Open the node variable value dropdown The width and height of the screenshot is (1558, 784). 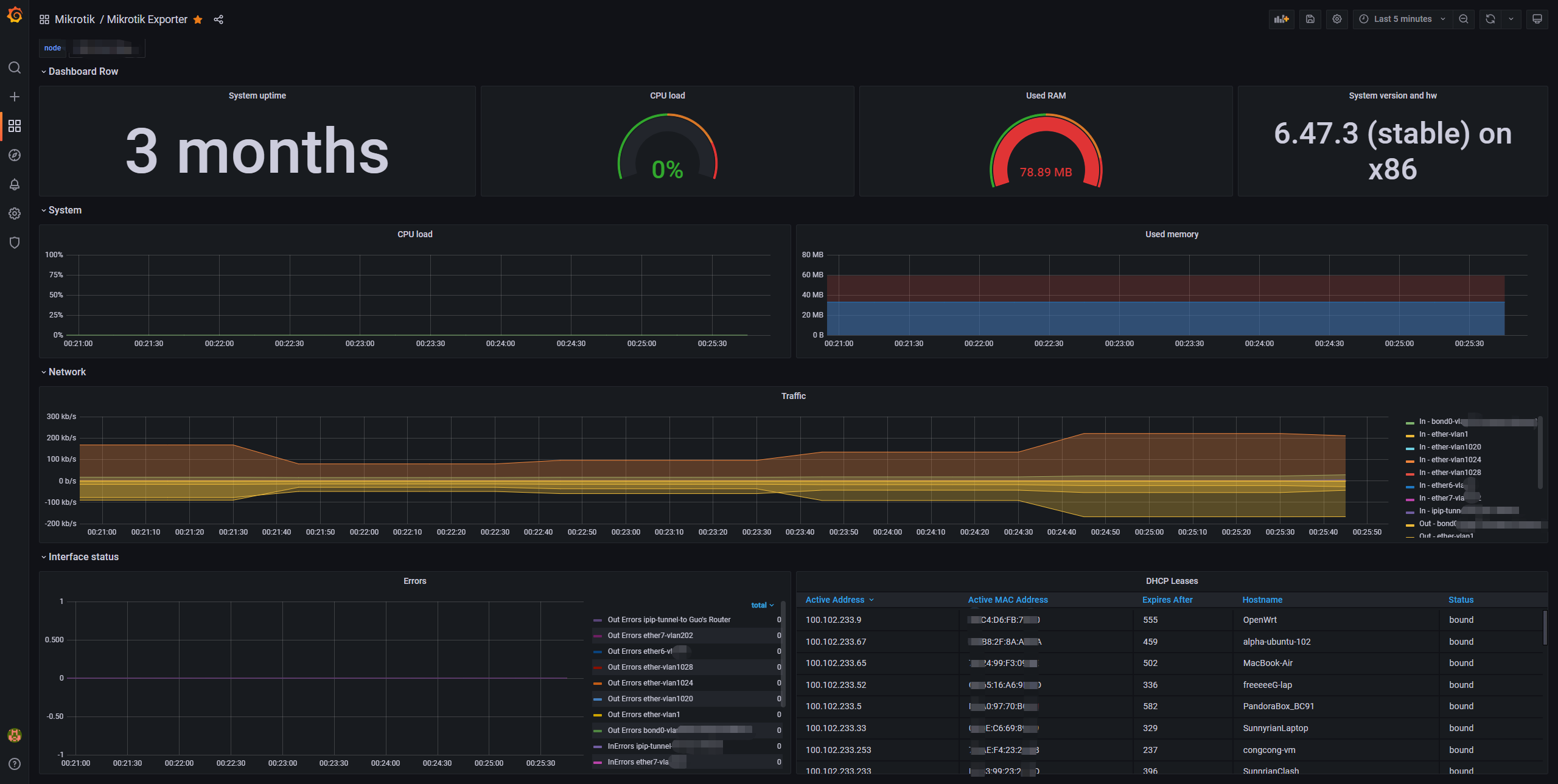[x=106, y=48]
